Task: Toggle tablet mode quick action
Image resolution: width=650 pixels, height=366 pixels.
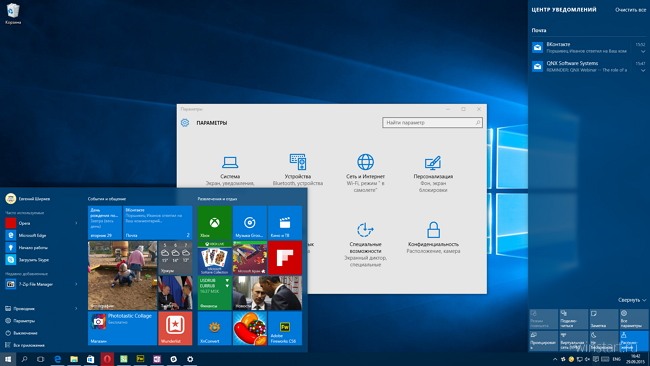Action: [543, 319]
